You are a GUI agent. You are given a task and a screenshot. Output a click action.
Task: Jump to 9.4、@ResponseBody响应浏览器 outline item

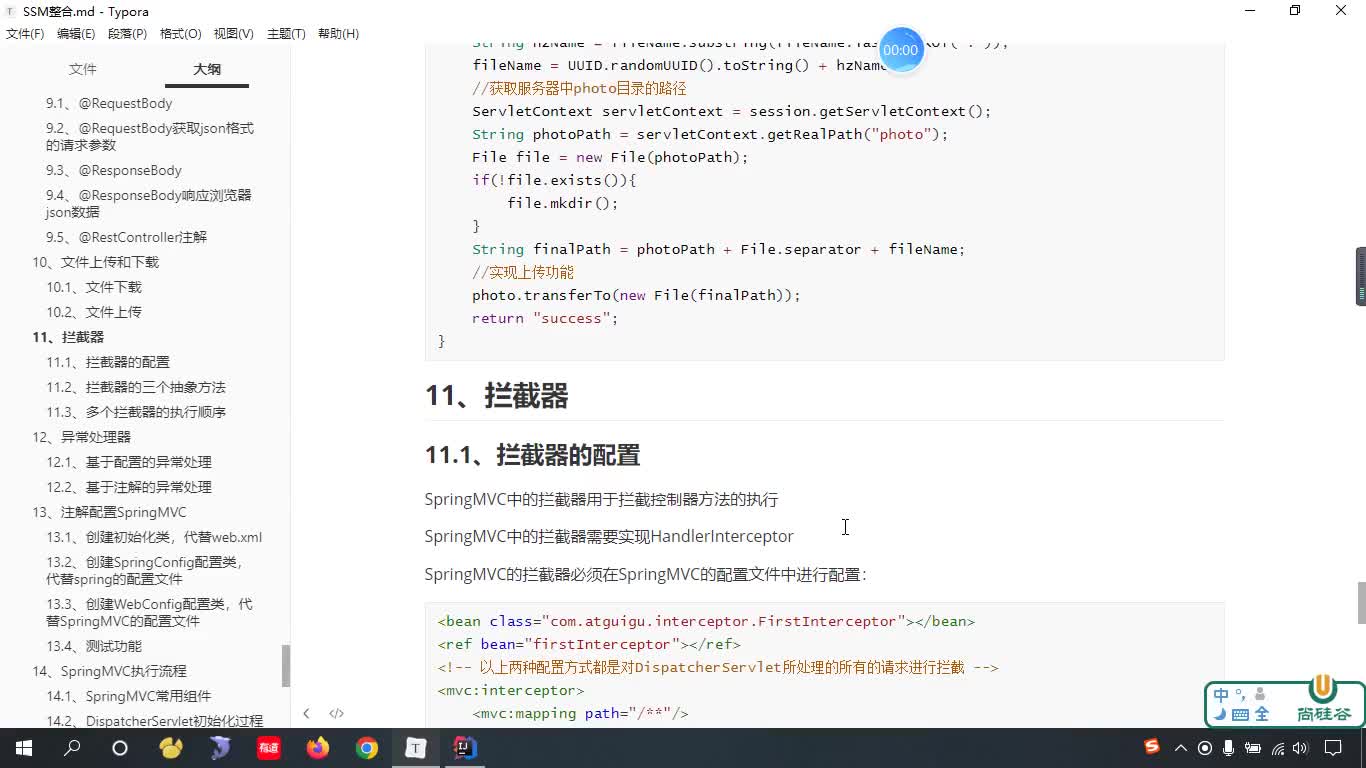pos(149,203)
